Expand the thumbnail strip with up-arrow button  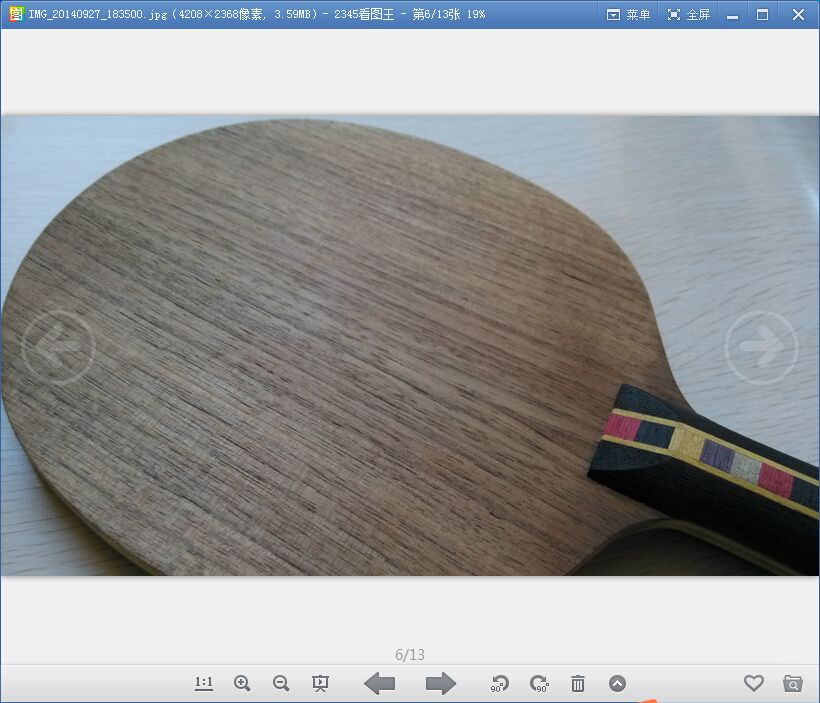(617, 683)
